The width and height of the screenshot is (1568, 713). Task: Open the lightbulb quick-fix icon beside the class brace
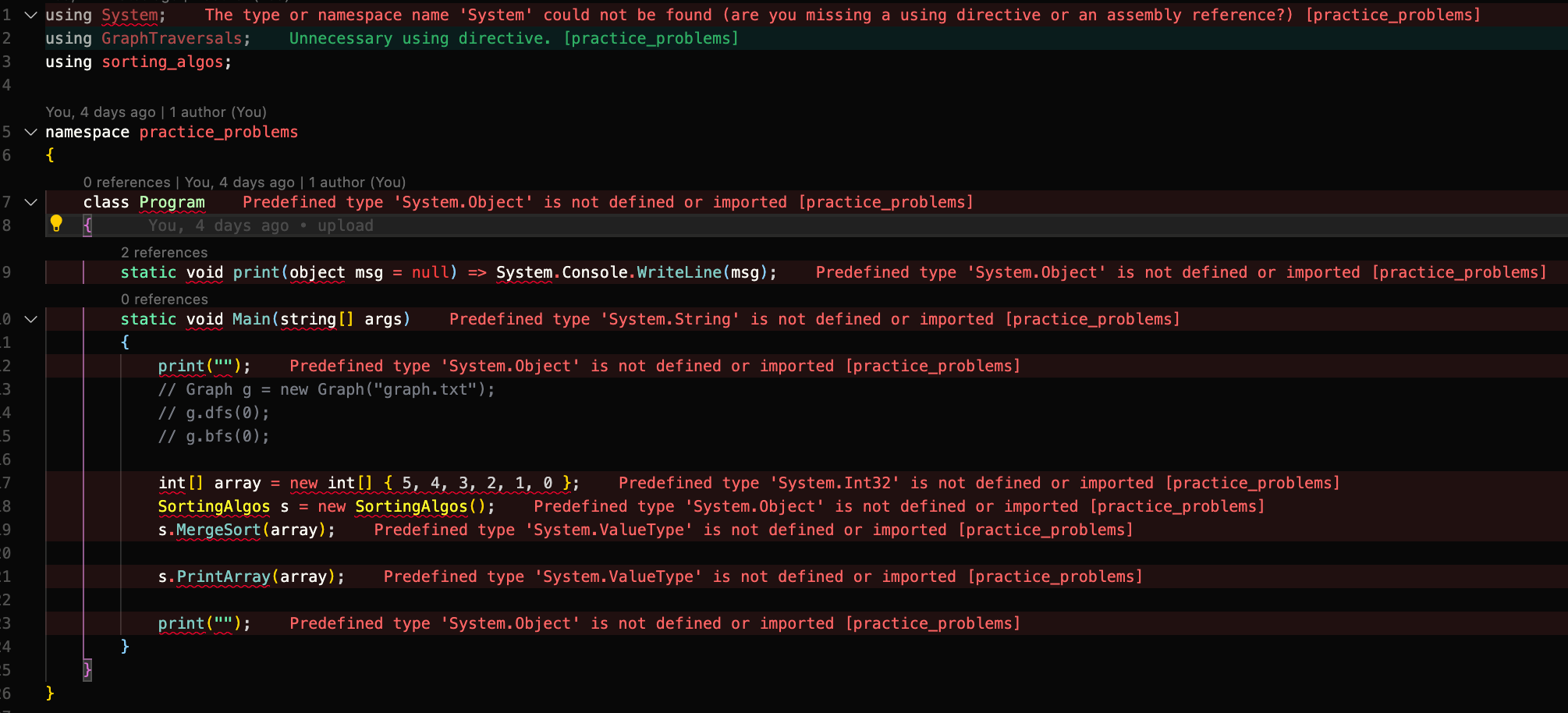click(56, 224)
